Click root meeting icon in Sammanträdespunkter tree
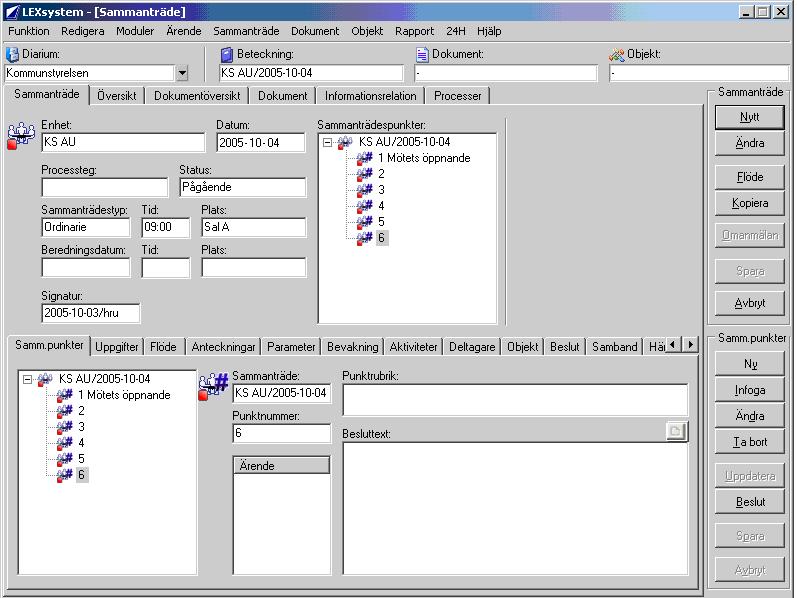The image size is (797, 598). [345, 142]
